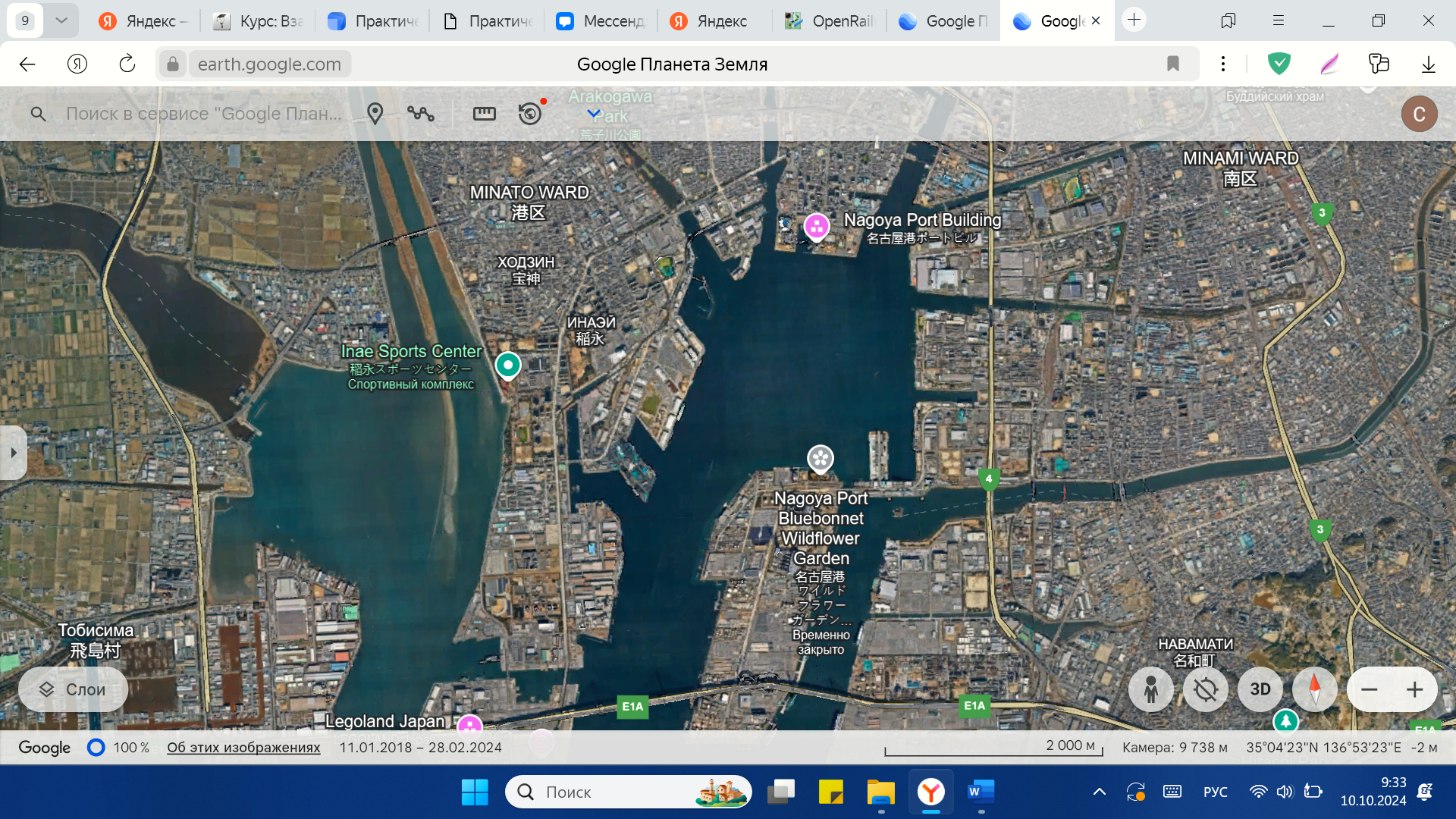Select the add placemark pin tool
The width and height of the screenshot is (1456, 819).
[375, 114]
